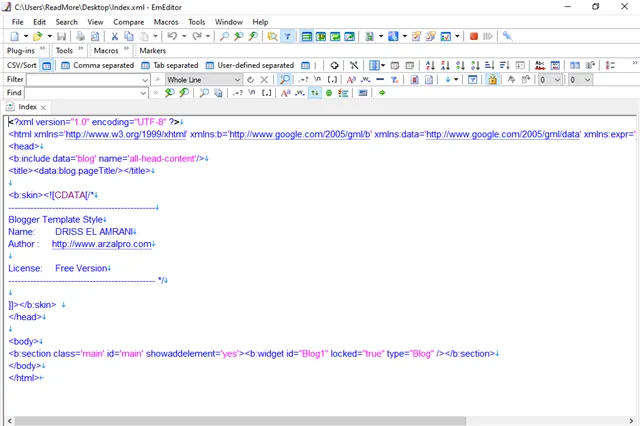Click the horizontal scrollbar thumb

(240, 421)
